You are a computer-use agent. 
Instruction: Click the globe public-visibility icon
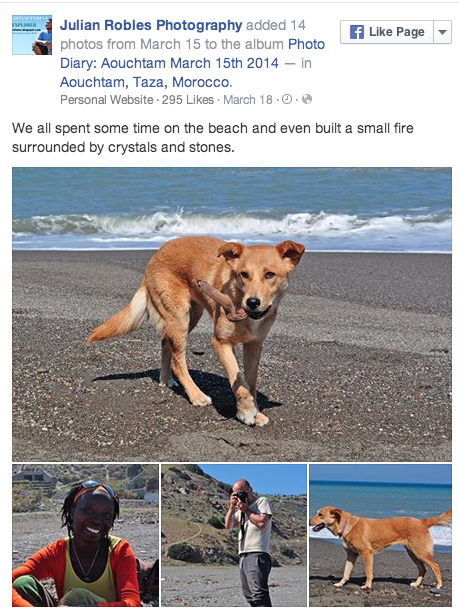pos(307,99)
